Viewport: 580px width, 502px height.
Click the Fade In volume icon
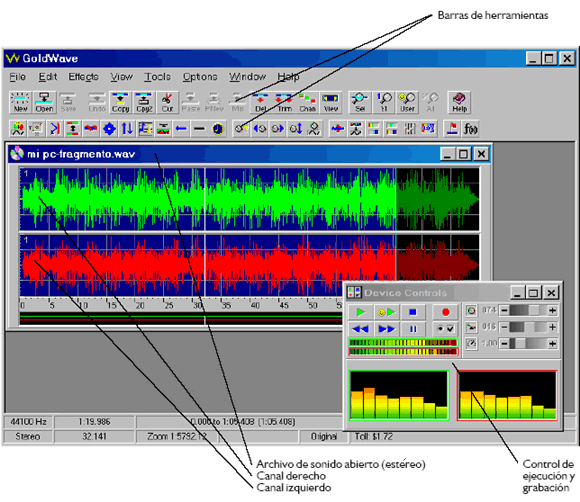click(278, 129)
